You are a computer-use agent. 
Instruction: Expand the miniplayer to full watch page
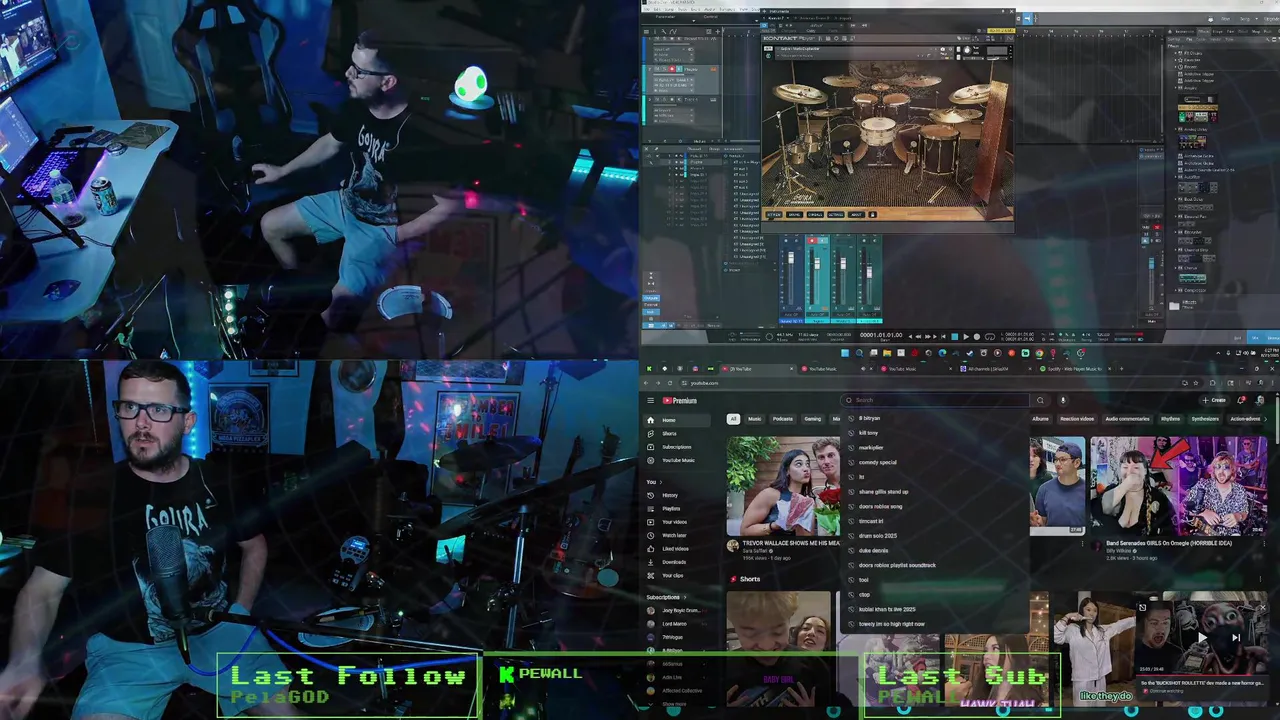coord(1142,607)
